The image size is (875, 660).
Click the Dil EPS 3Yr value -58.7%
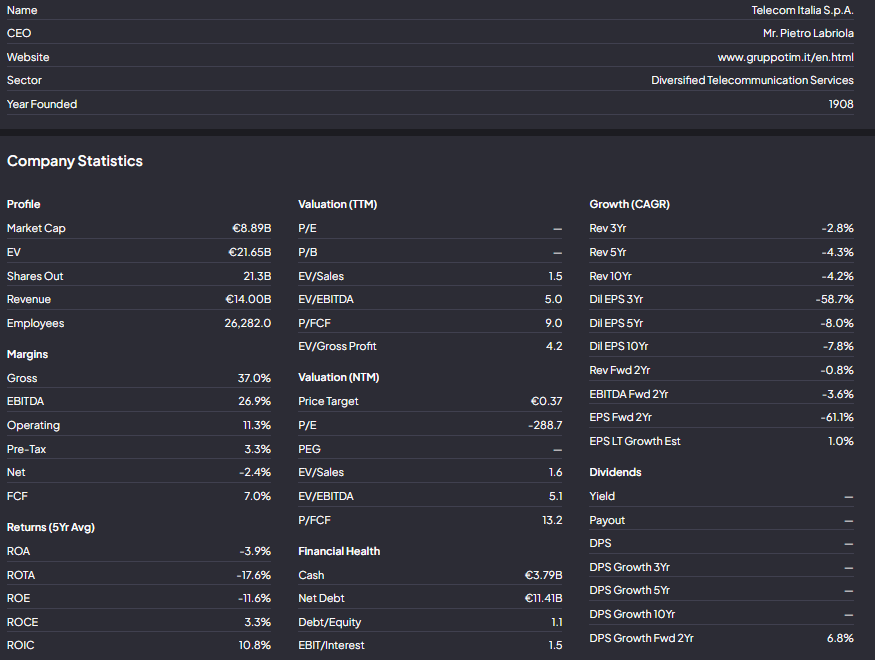click(835, 300)
